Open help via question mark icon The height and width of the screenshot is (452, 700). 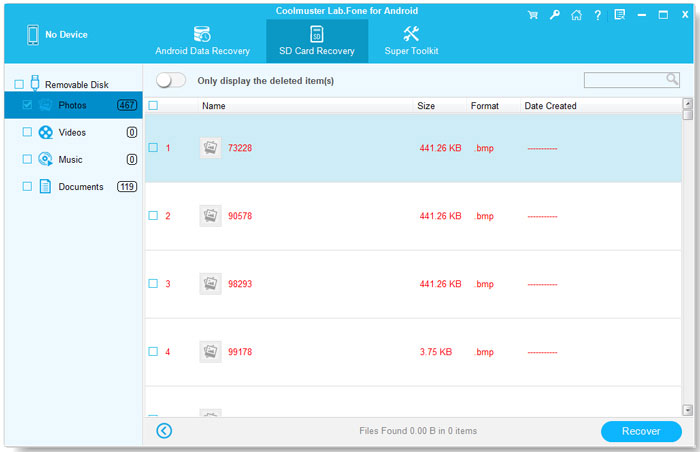pos(597,16)
